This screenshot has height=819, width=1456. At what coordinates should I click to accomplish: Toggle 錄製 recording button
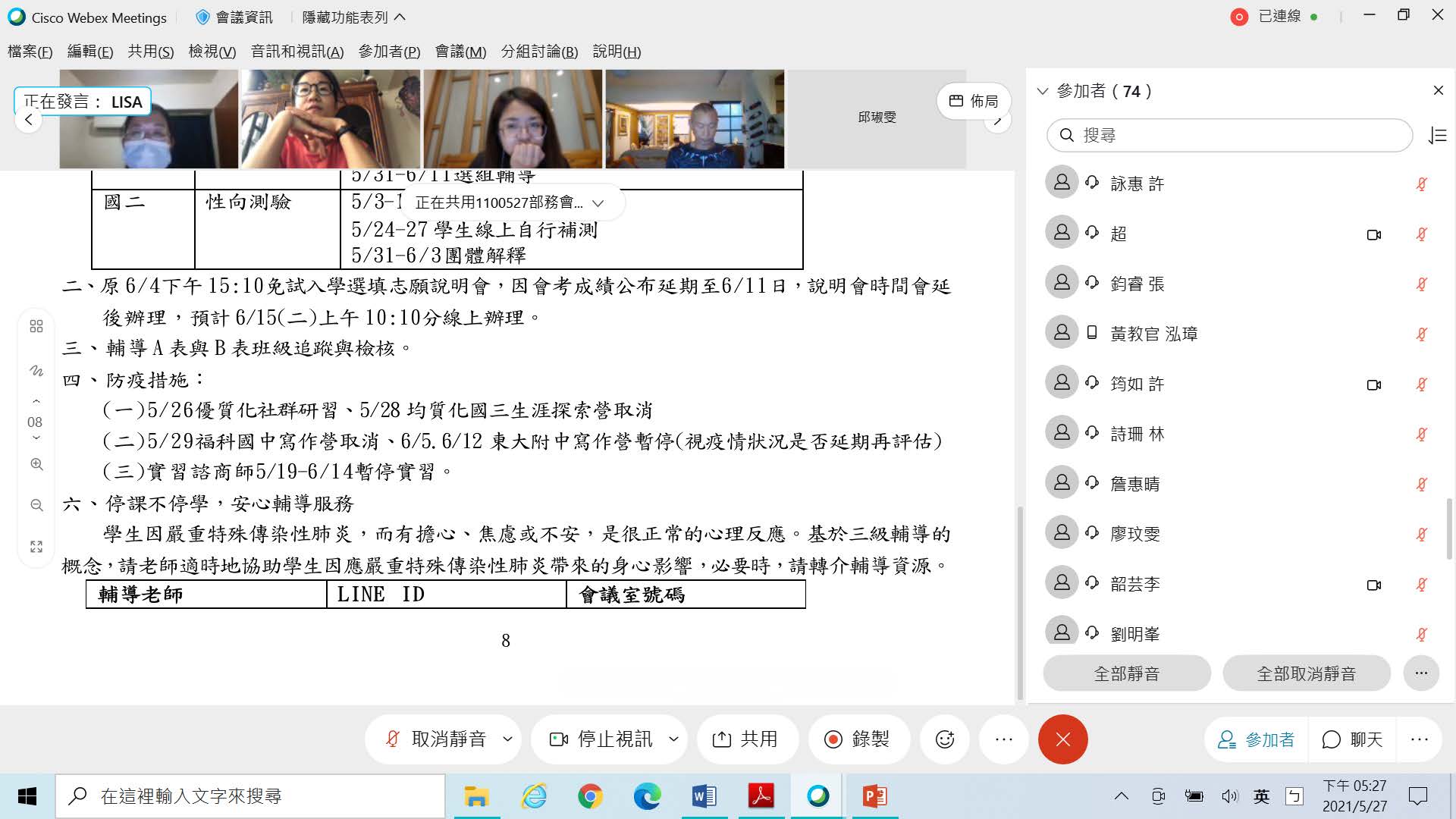pos(858,739)
